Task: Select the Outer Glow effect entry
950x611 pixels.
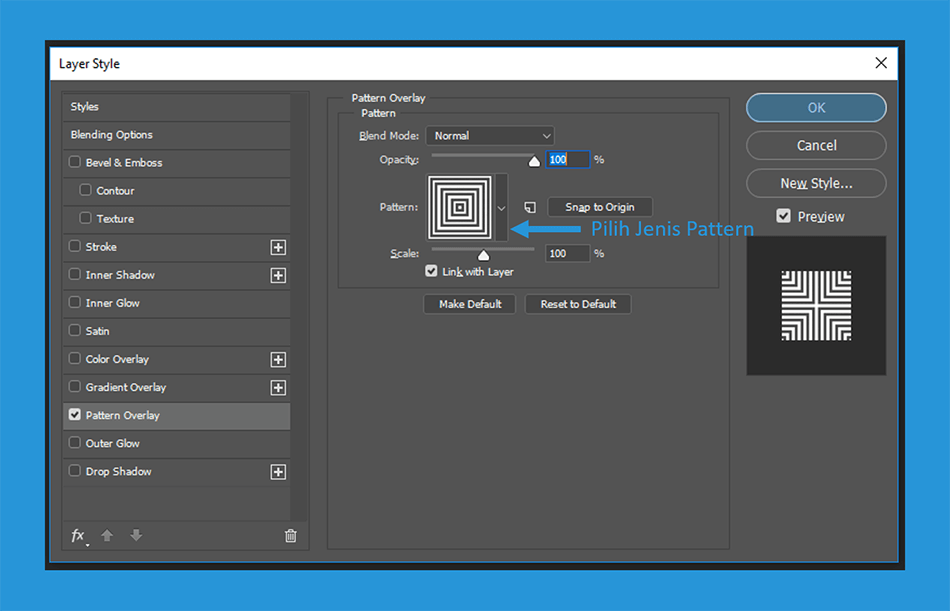Action: coord(176,444)
